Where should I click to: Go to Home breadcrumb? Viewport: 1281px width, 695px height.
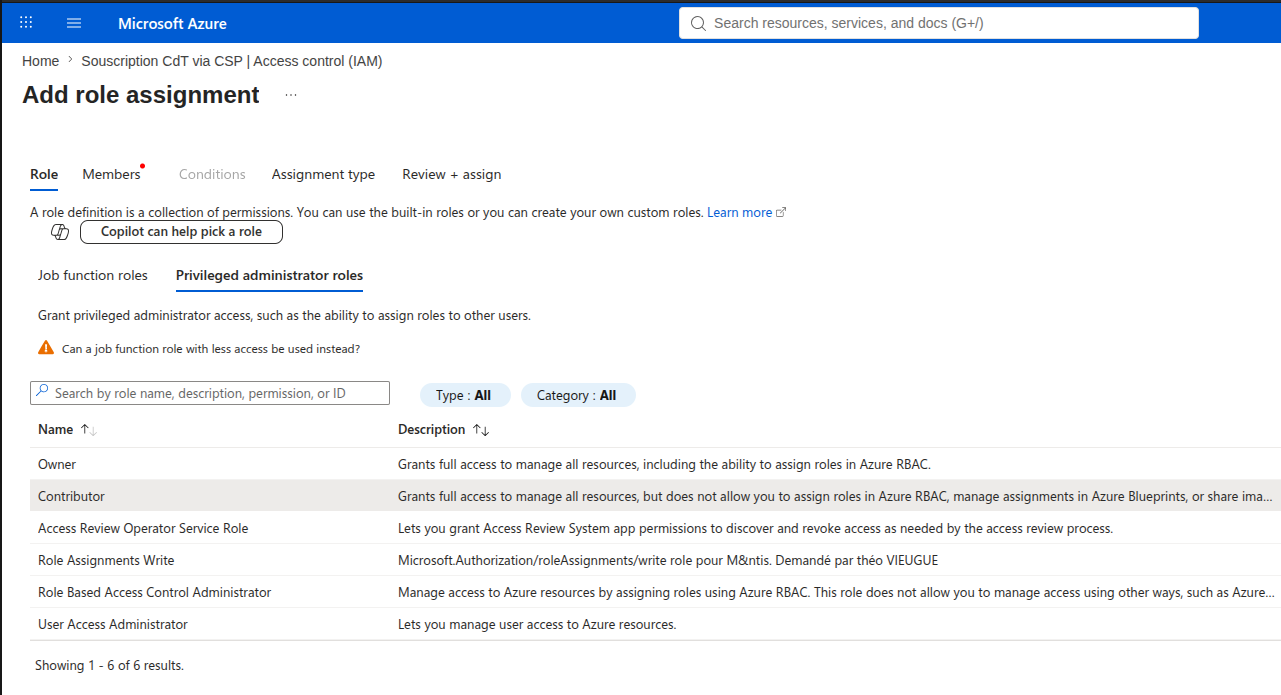point(40,61)
